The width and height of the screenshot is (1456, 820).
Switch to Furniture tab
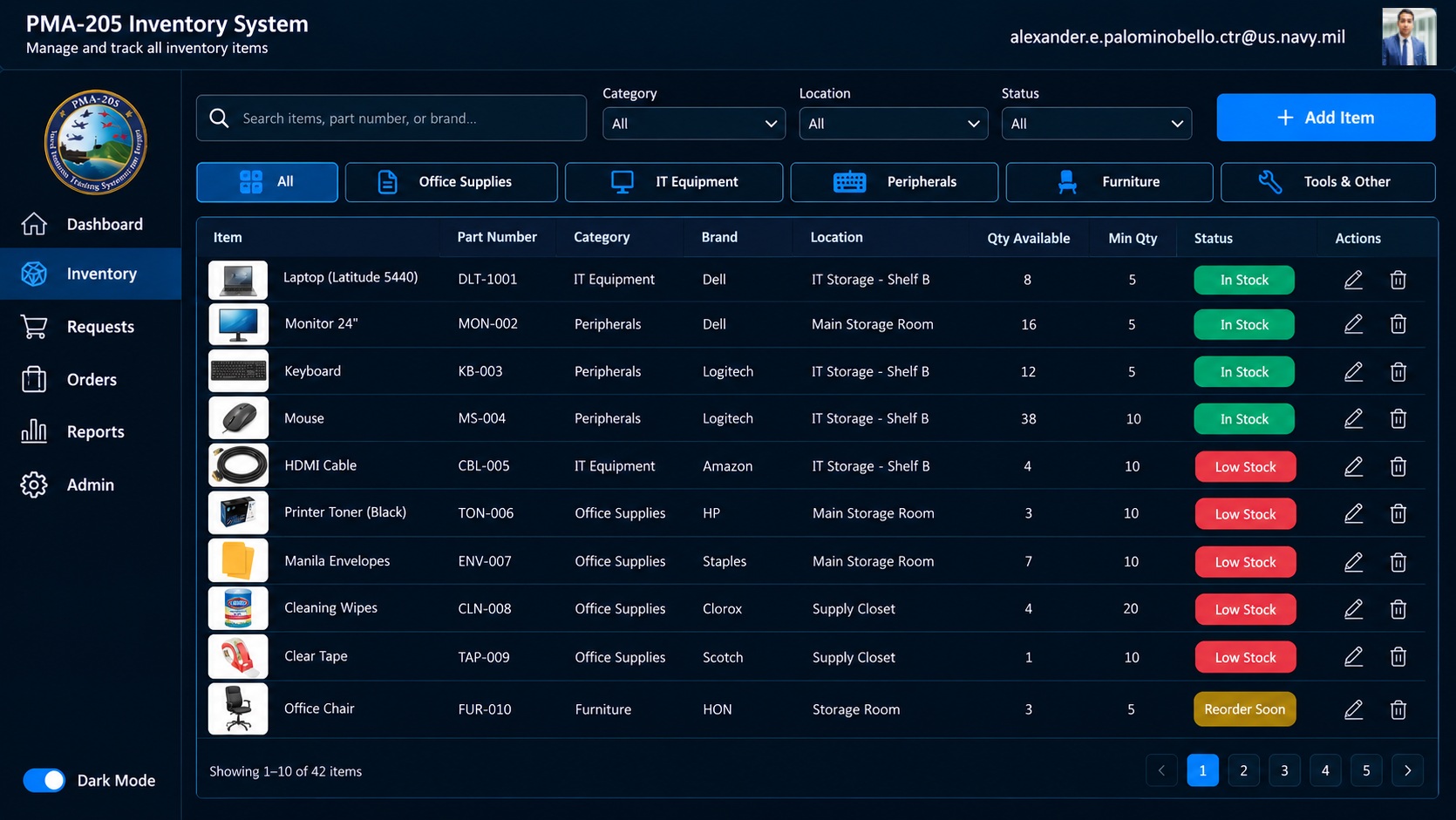pyautogui.click(x=1109, y=182)
